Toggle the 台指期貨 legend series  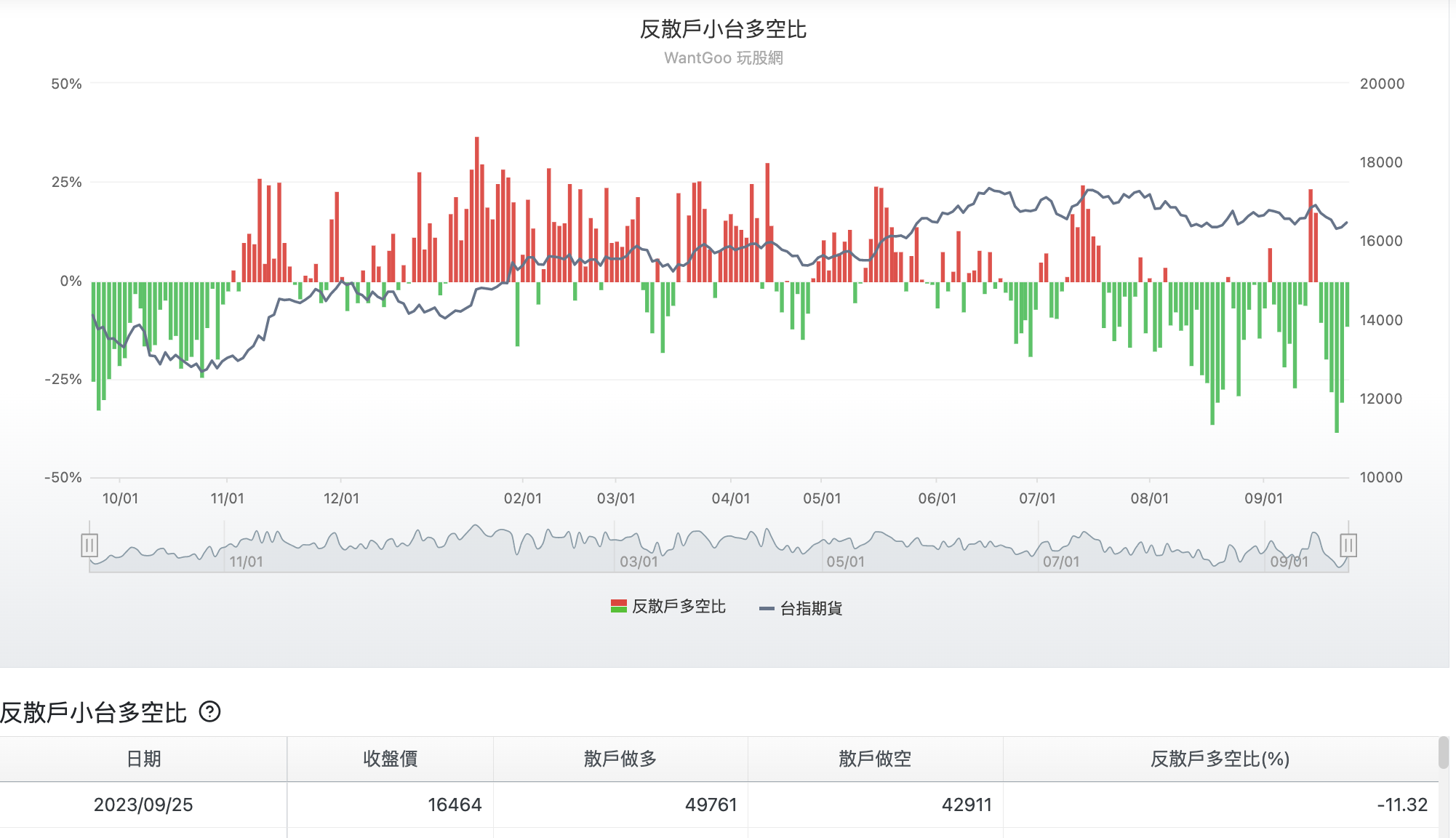(801, 608)
